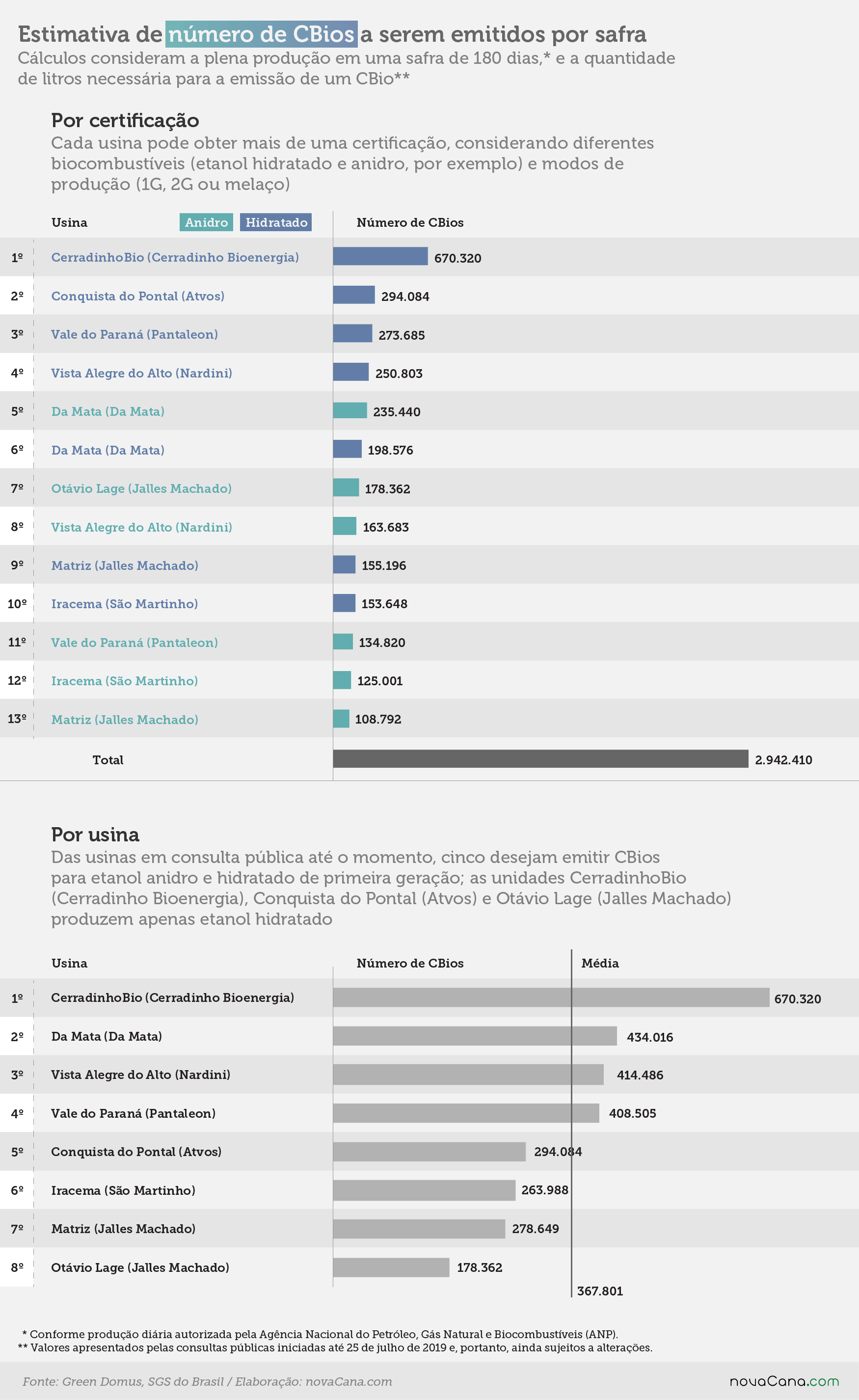The image size is (859, 1400).
Task: Click 'Iracema (São Martinho)' in the 153.648 row
Action: (x=124, y=603)
